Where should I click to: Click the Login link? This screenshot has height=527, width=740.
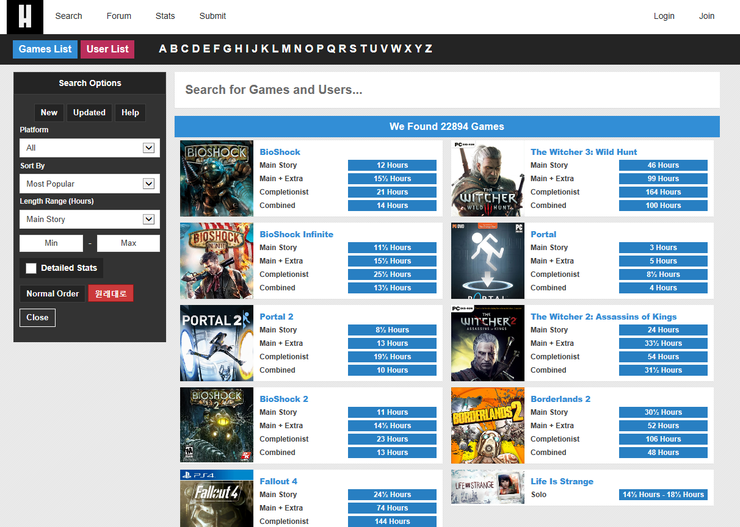664,16
